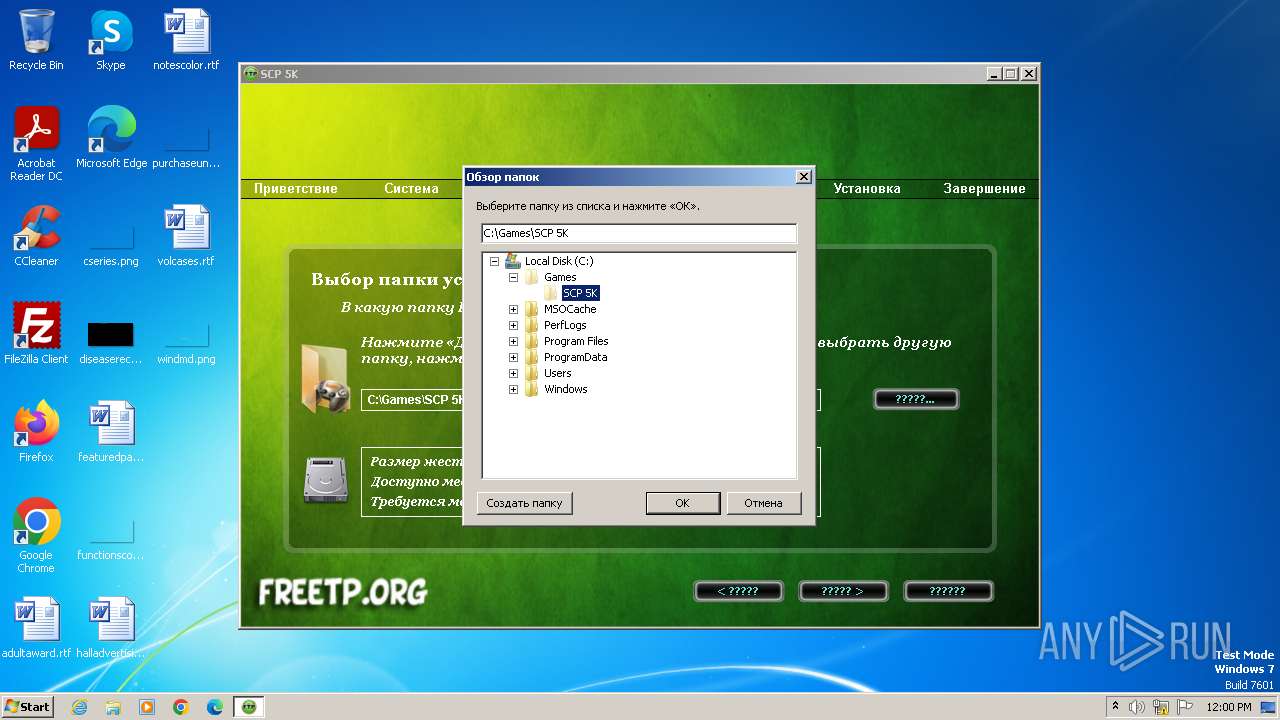Click installer browse button with question marks
1280x720 pixels.
pos(916,399)
